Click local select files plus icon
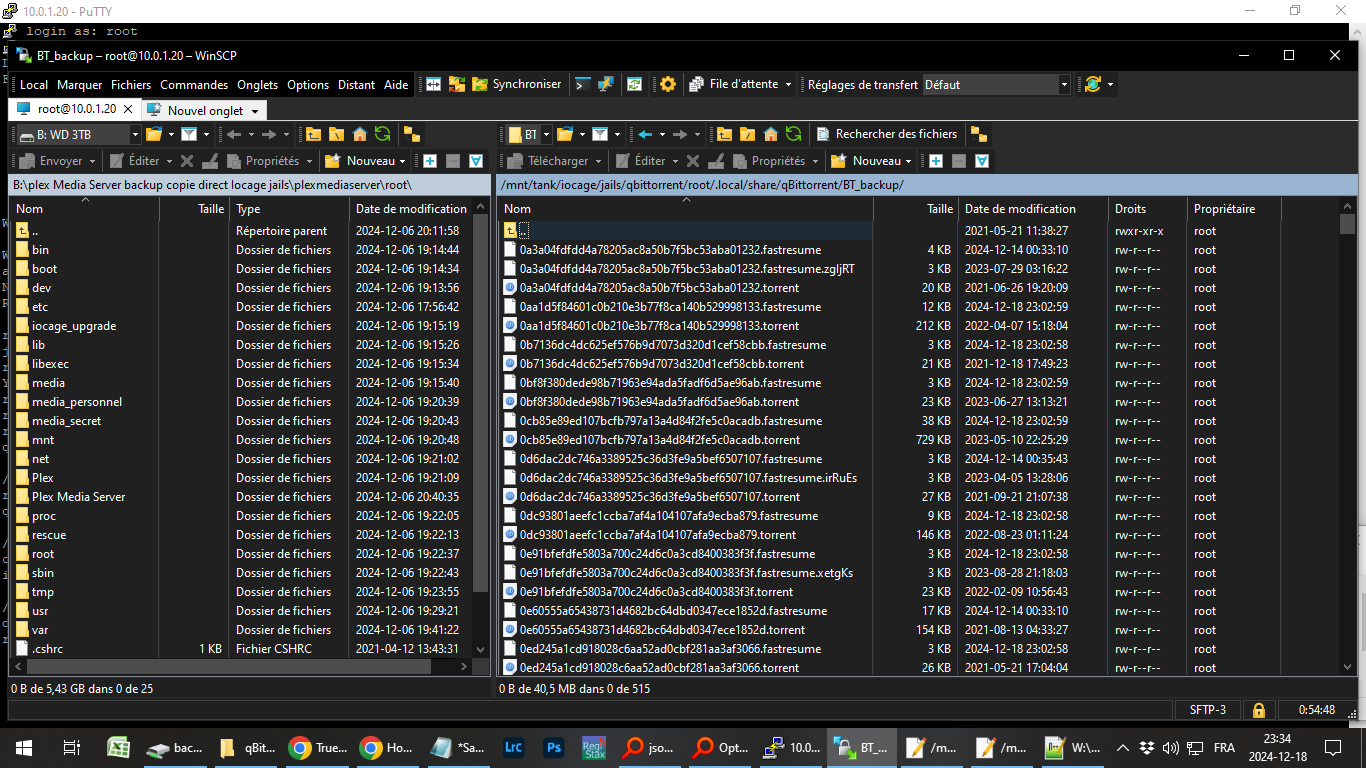Image resolution: width=1366 pixels, height=768 pixels. [x=430, y=161]
